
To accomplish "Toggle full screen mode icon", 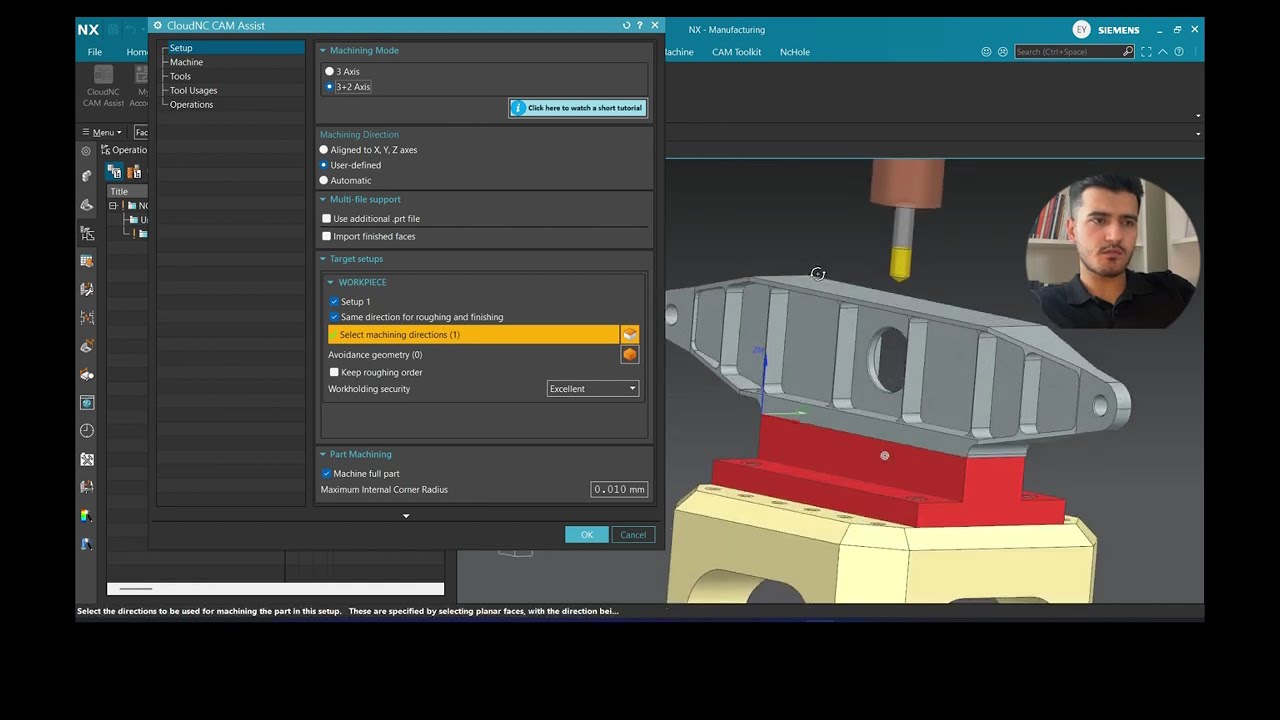I will click(x=1146, y=52).
